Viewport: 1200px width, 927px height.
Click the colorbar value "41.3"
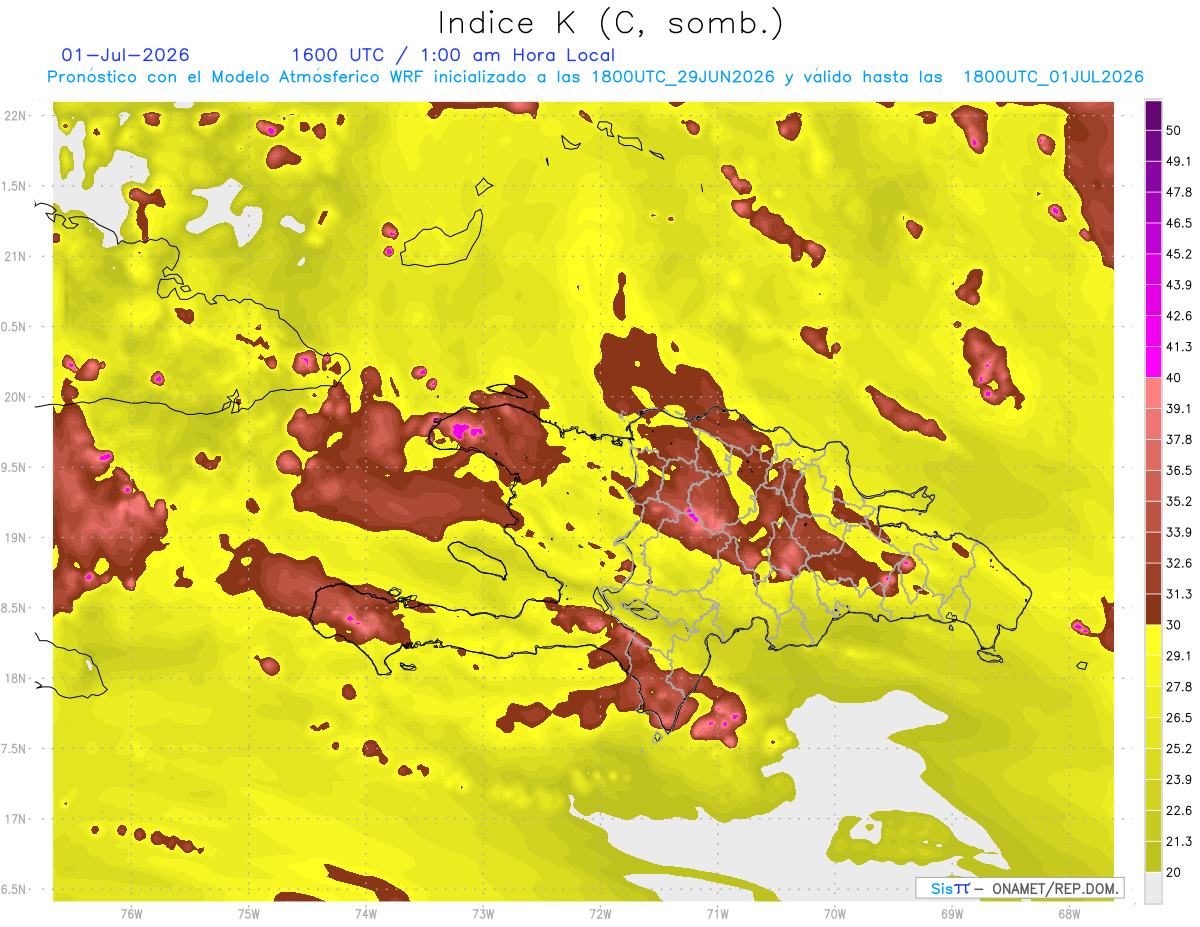1179,347
